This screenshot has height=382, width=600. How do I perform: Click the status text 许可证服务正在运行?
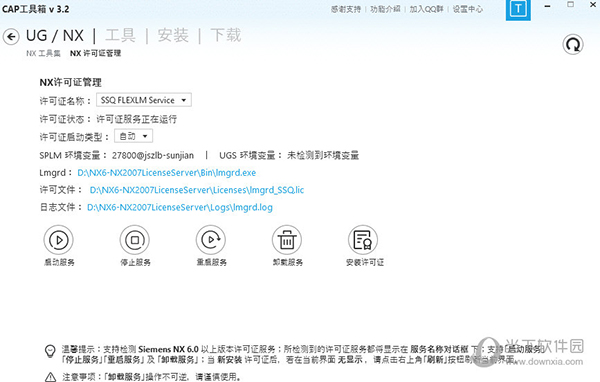coord(136,119)
